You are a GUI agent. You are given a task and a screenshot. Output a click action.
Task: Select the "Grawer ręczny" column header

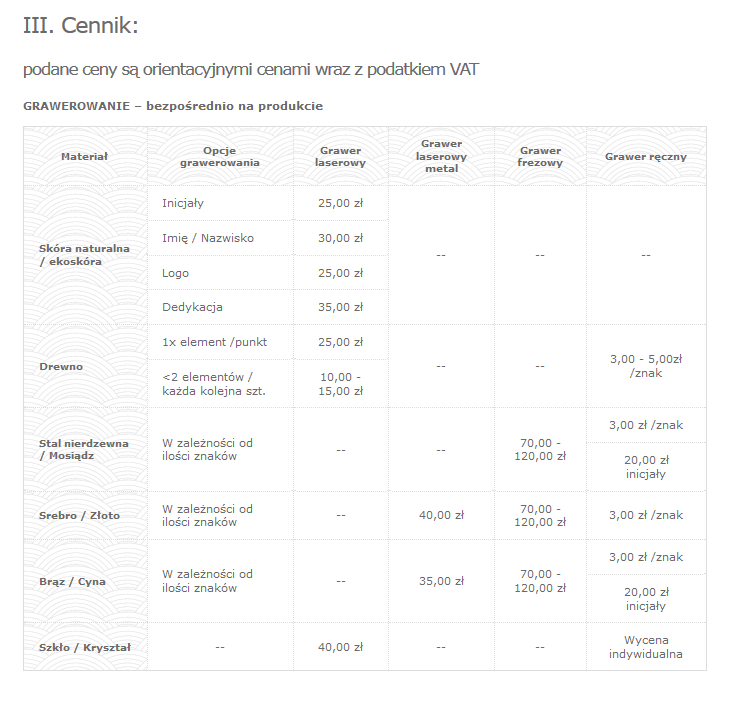tap(645, 156)
